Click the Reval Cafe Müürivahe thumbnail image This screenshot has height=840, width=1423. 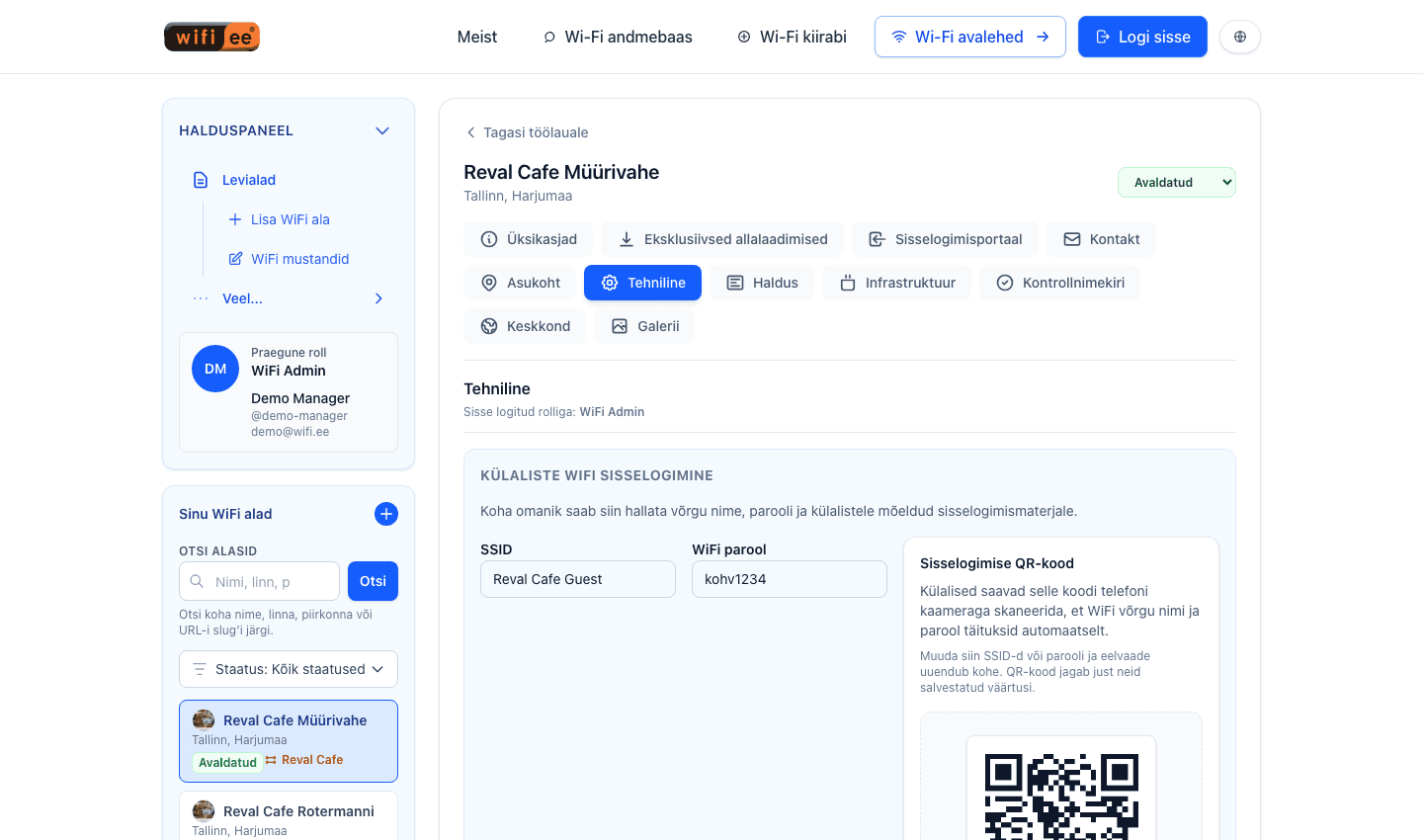point(204,719)
